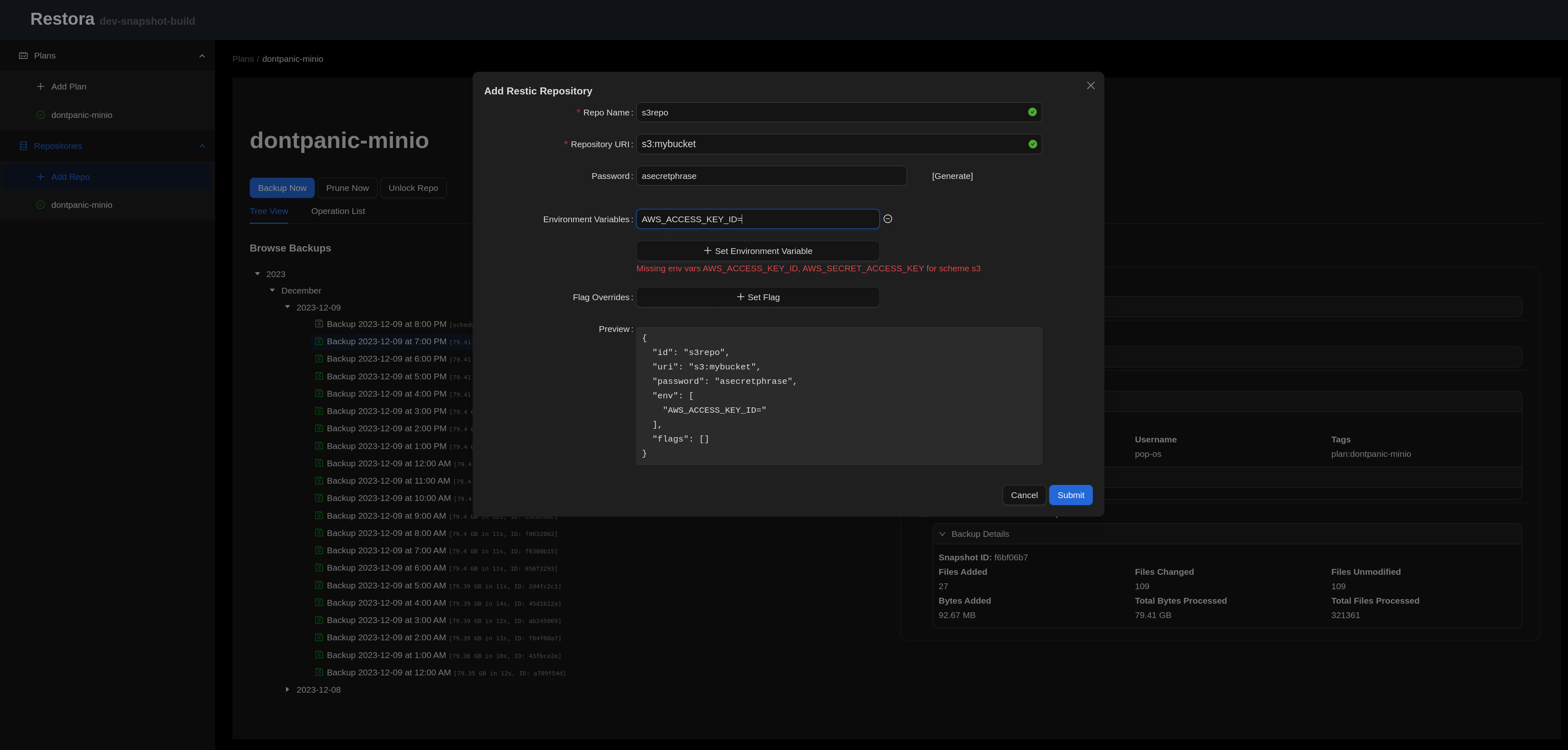This screenshot has height=750, width=1568.
Task: Switch to the Operation List tab
Action: pos(338,212)
